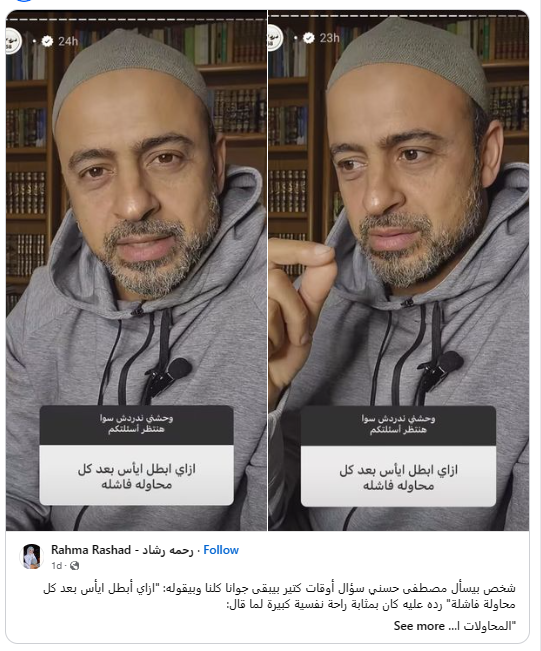
Task: Click story avatar in right image
Action: click(275, 38)
